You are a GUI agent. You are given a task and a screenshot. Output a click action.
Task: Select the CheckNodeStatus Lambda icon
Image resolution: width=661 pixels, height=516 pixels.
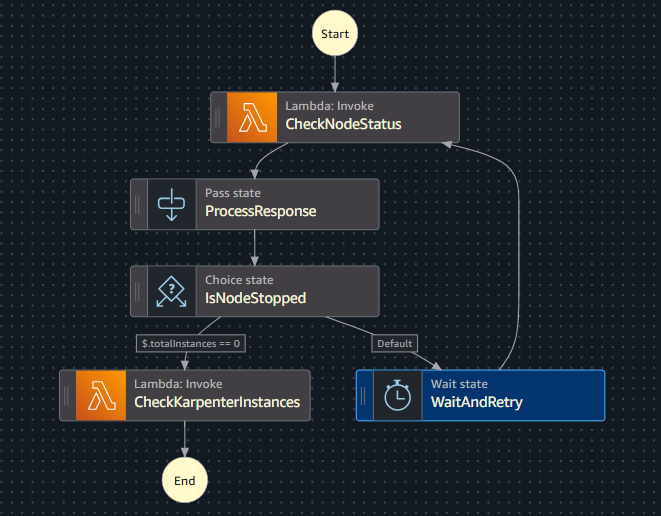(252, 117)
